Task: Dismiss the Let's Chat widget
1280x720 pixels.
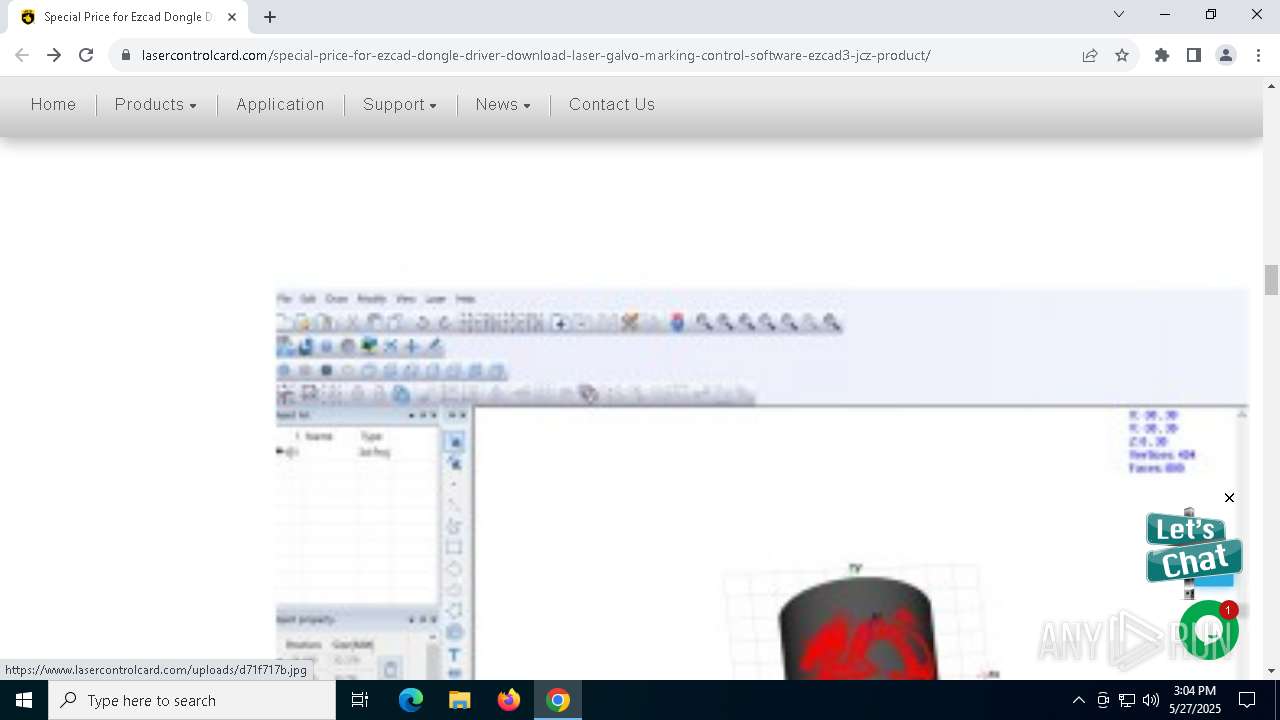Action: point(1229,497)
